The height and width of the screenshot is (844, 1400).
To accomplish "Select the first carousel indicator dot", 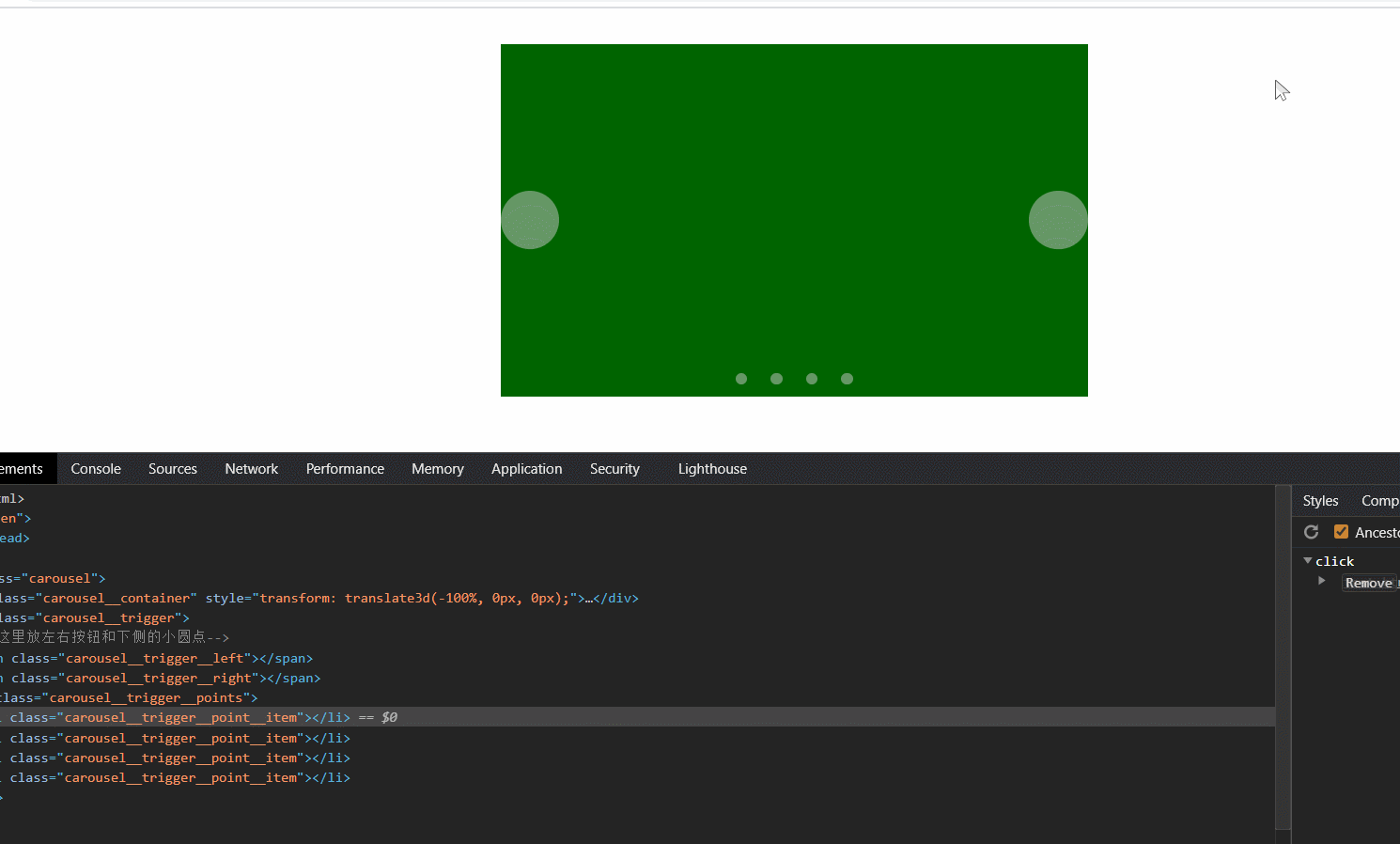I will pyautogui.click(x=741, y=379).
